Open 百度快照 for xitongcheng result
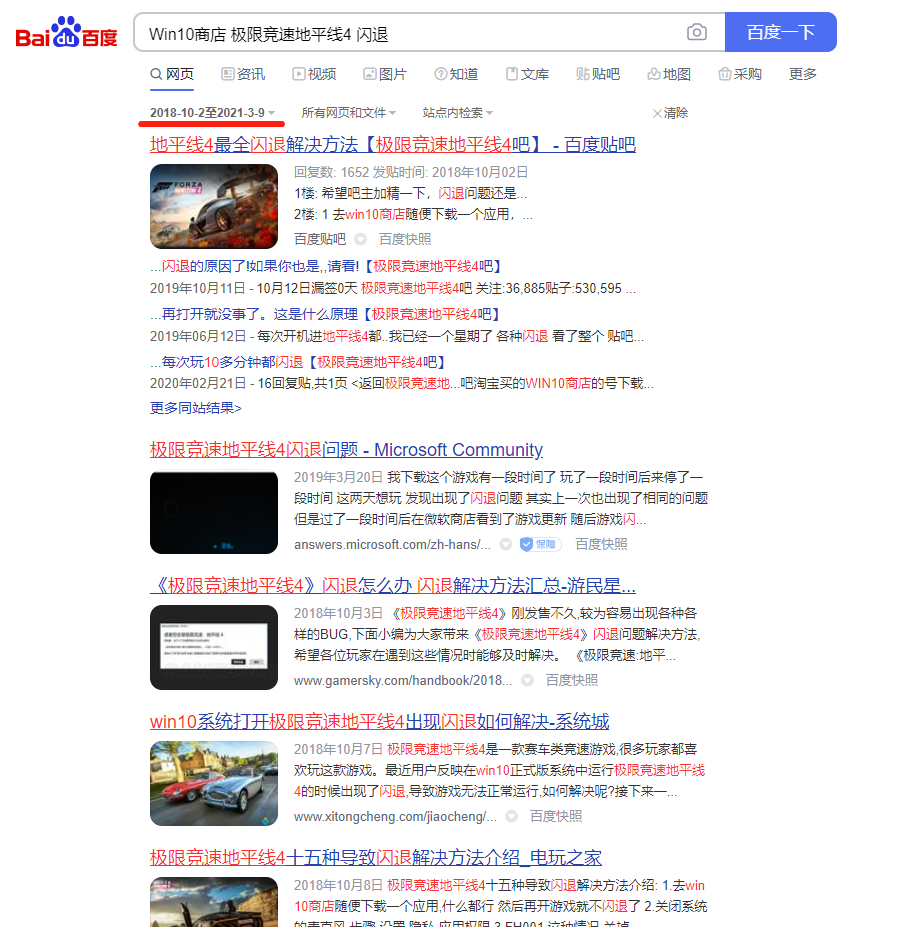The image size is (904, 927). tap(556, 816)
